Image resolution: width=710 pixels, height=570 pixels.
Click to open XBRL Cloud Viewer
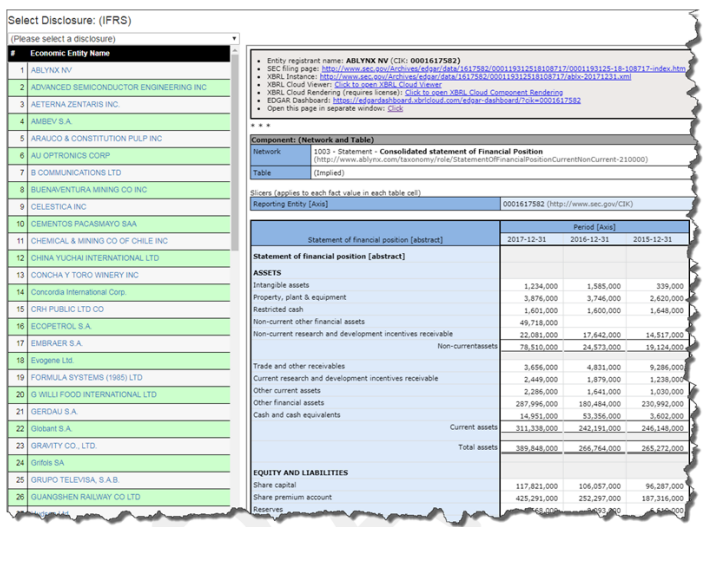(x=388, y=85)
